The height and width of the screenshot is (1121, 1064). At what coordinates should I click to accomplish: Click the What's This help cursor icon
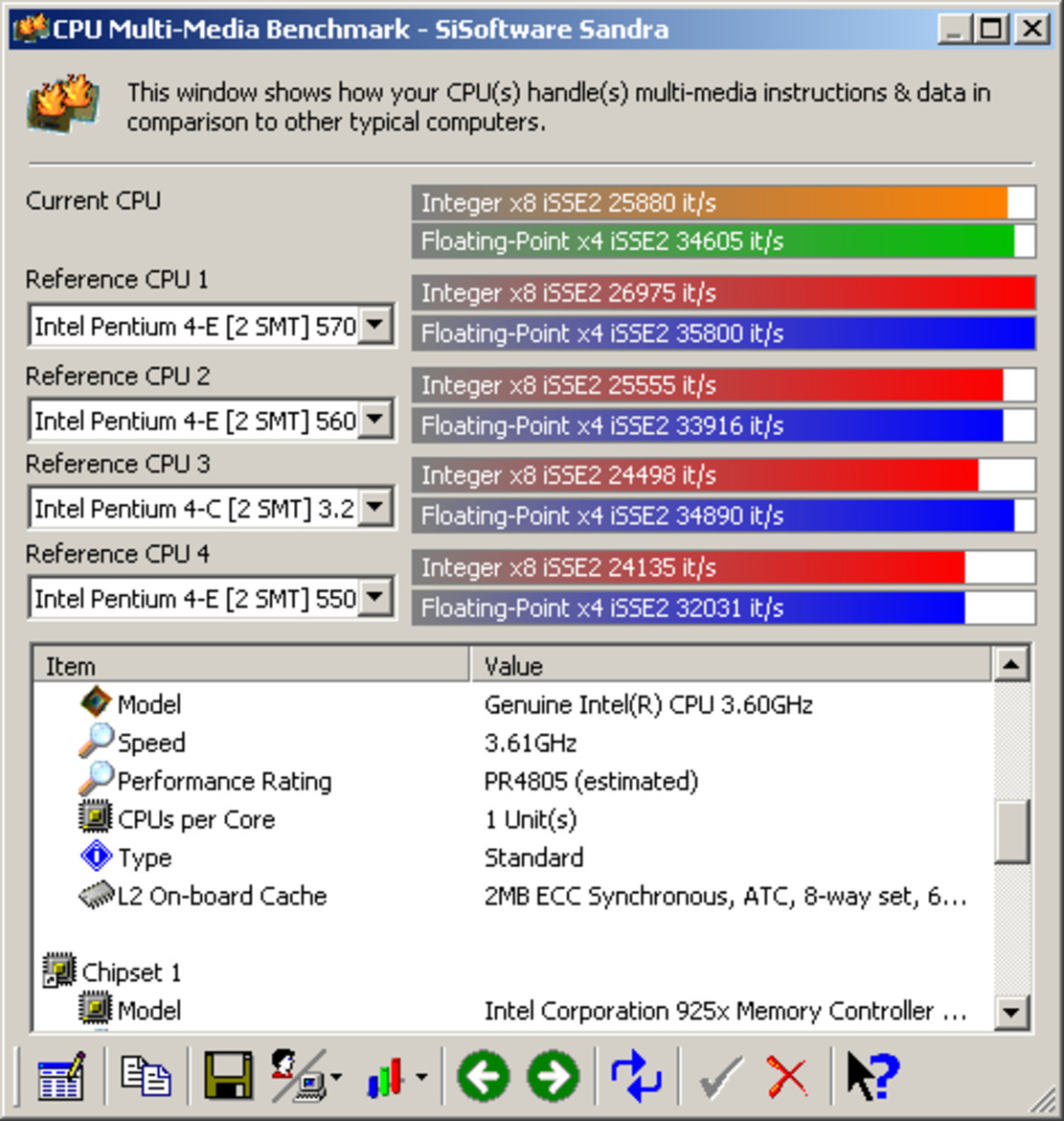[x=872, y=1075]
